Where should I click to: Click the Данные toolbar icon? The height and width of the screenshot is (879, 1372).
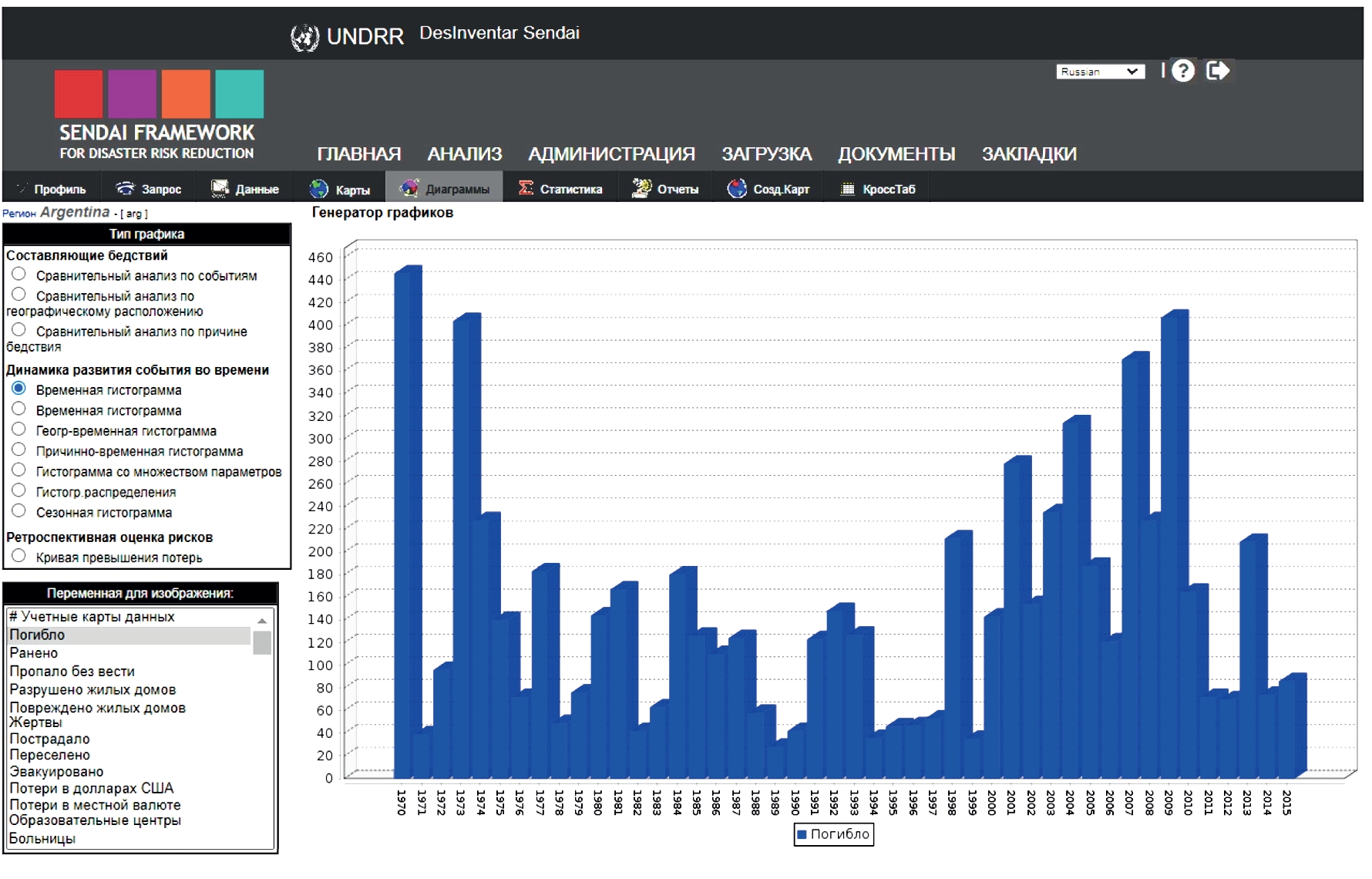tap(220, 188)
